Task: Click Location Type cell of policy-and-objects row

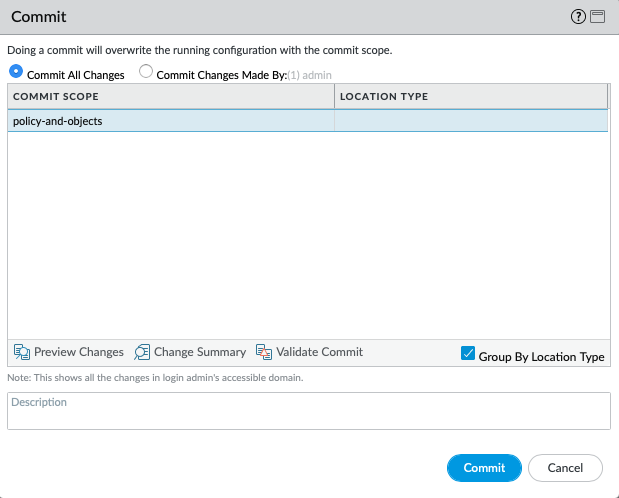Action: tap(470, 121)
